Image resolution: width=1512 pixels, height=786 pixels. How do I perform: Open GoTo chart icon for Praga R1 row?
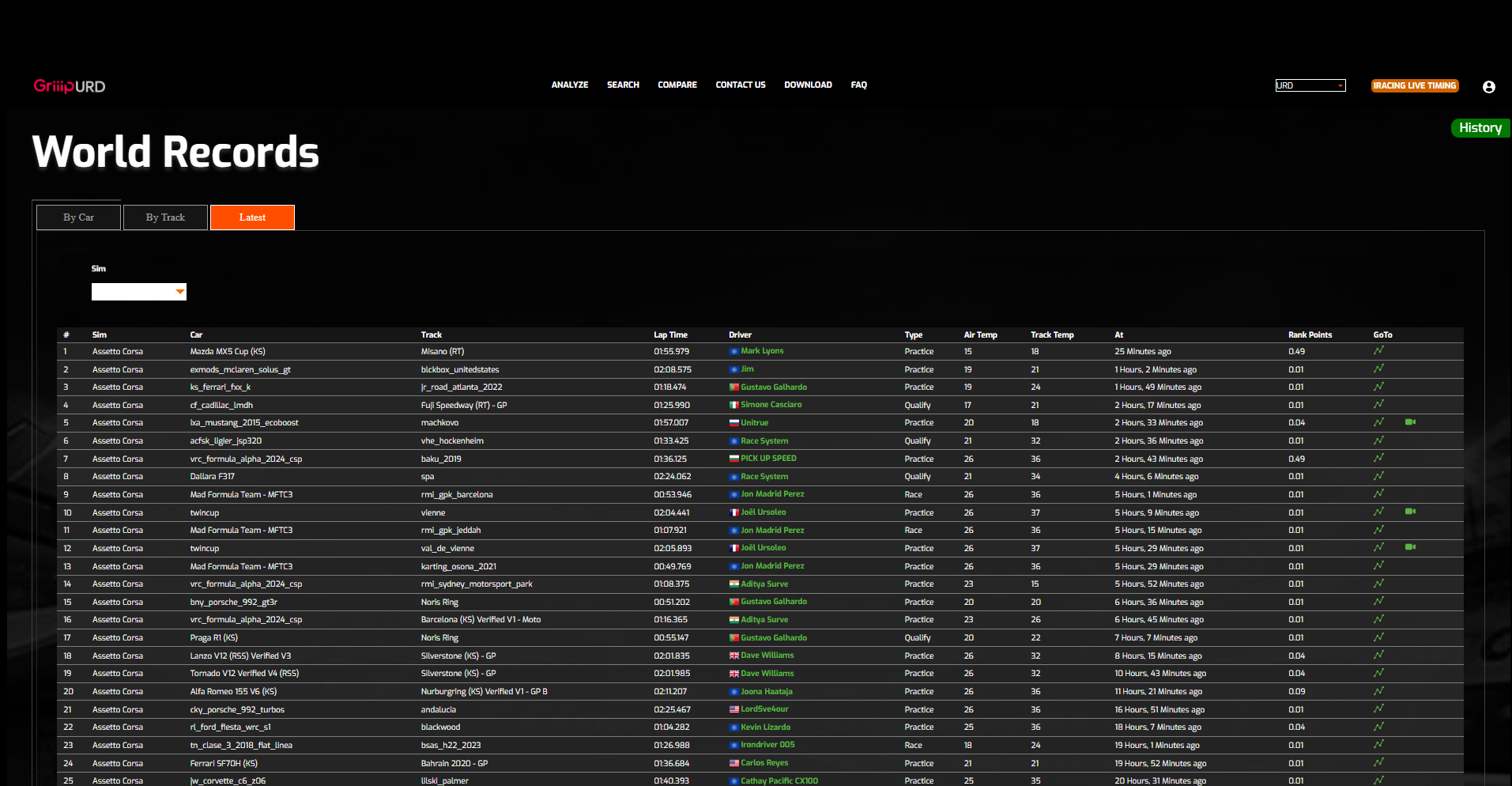[1378, 637]
